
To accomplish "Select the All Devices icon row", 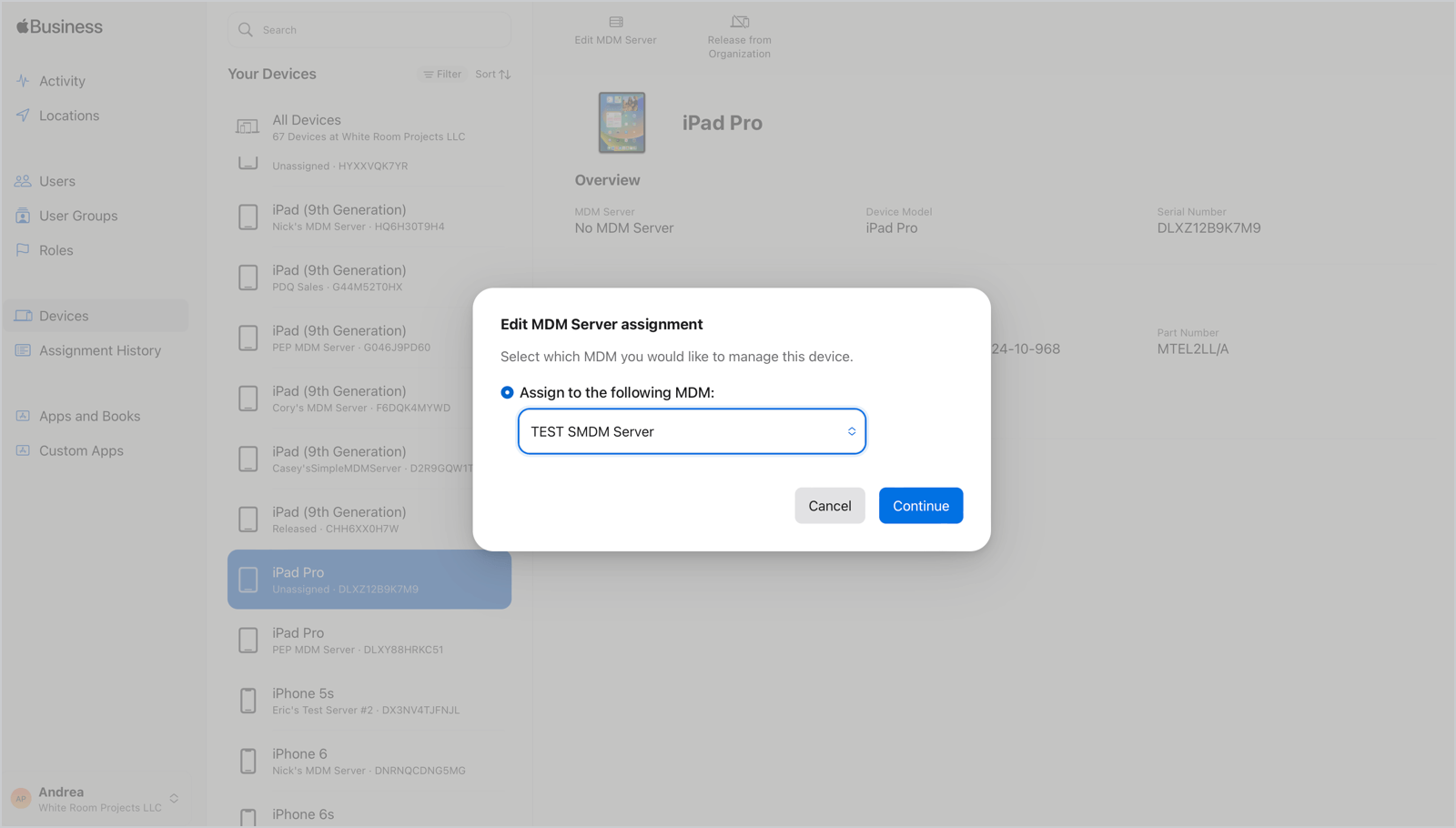I will (369, 127).
